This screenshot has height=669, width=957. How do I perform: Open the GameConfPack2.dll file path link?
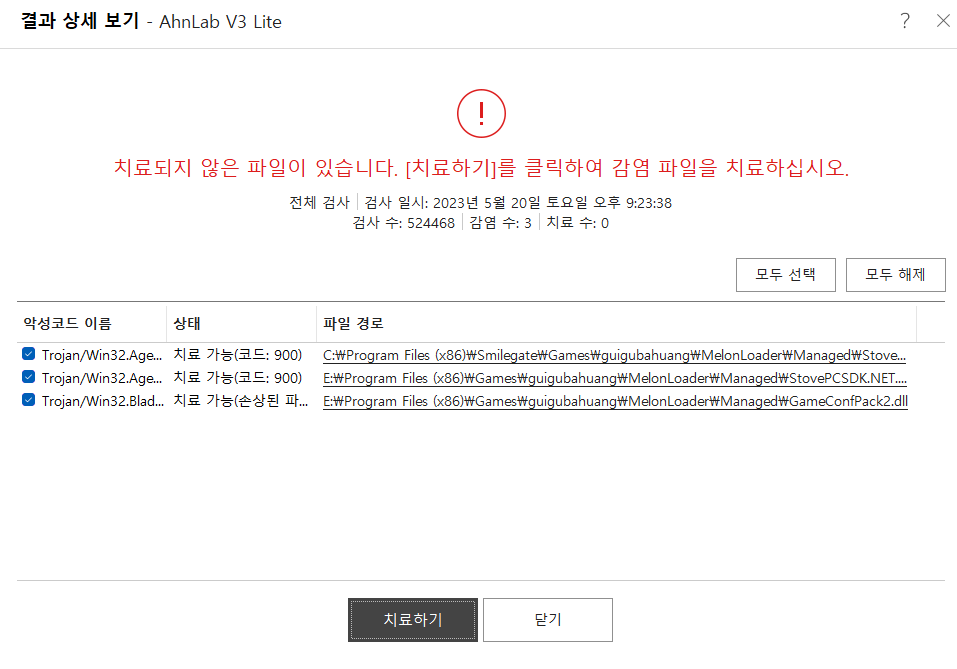(x=614, y=403)
